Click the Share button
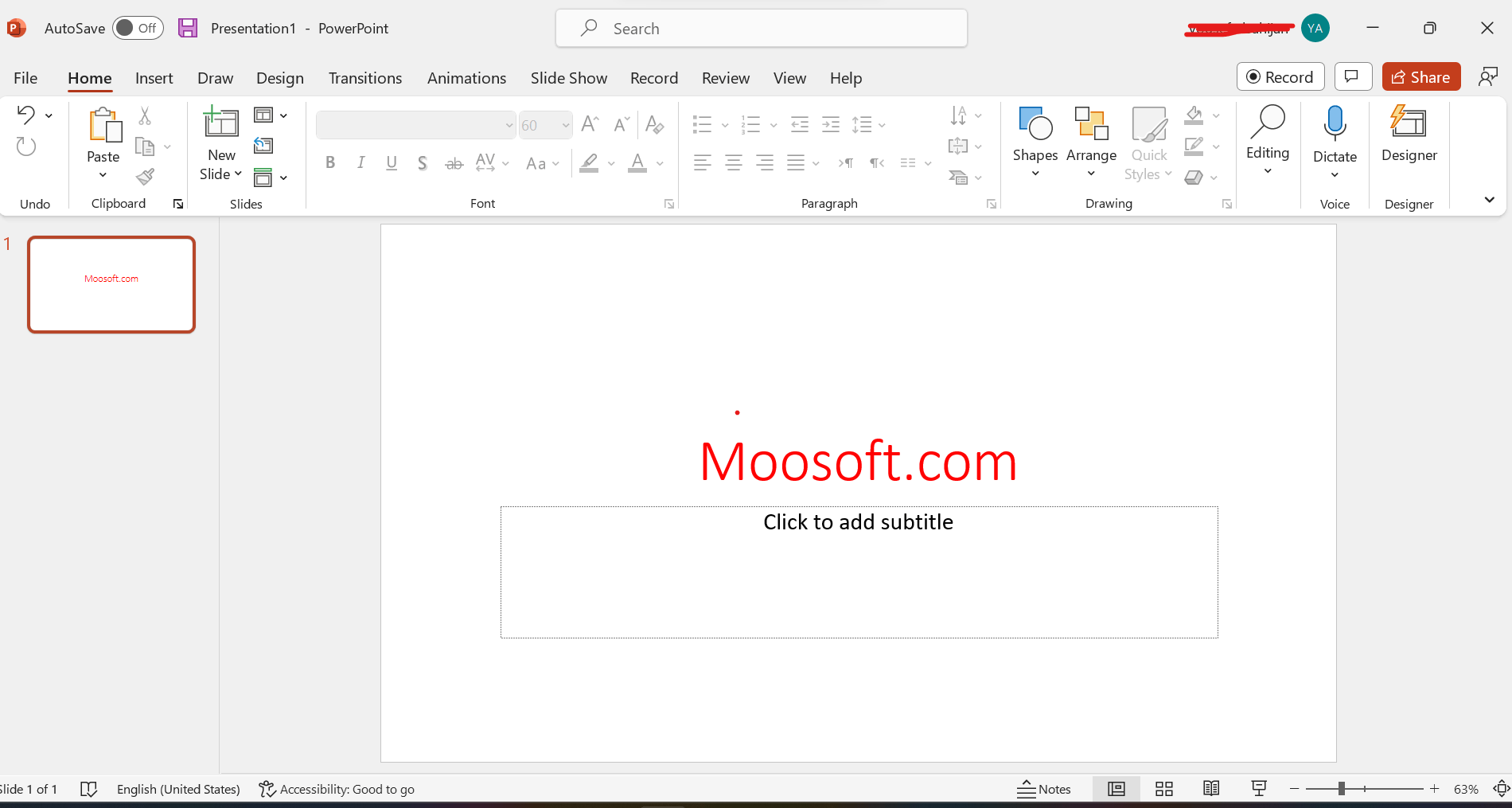1512x808 pixels. (1420, 77)
